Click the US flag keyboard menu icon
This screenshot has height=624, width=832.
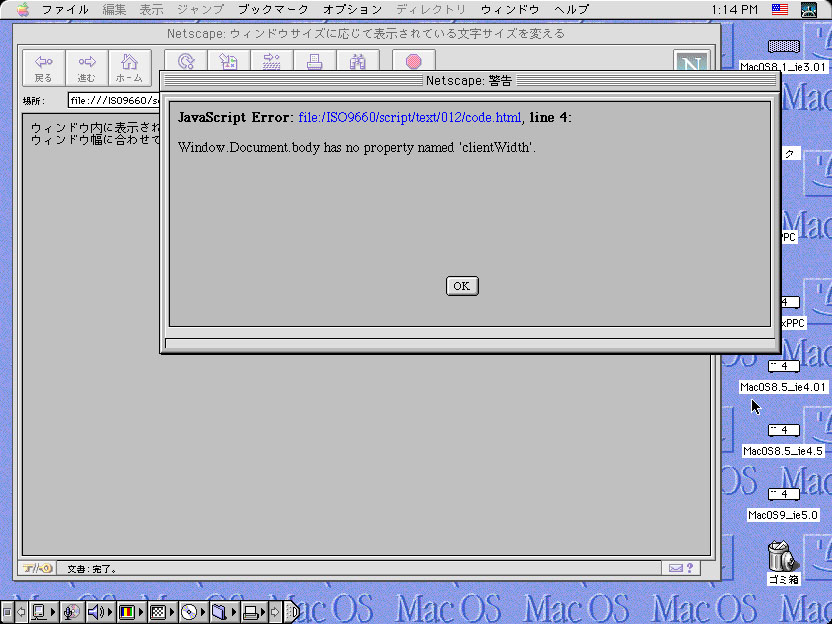coord(779,9)
